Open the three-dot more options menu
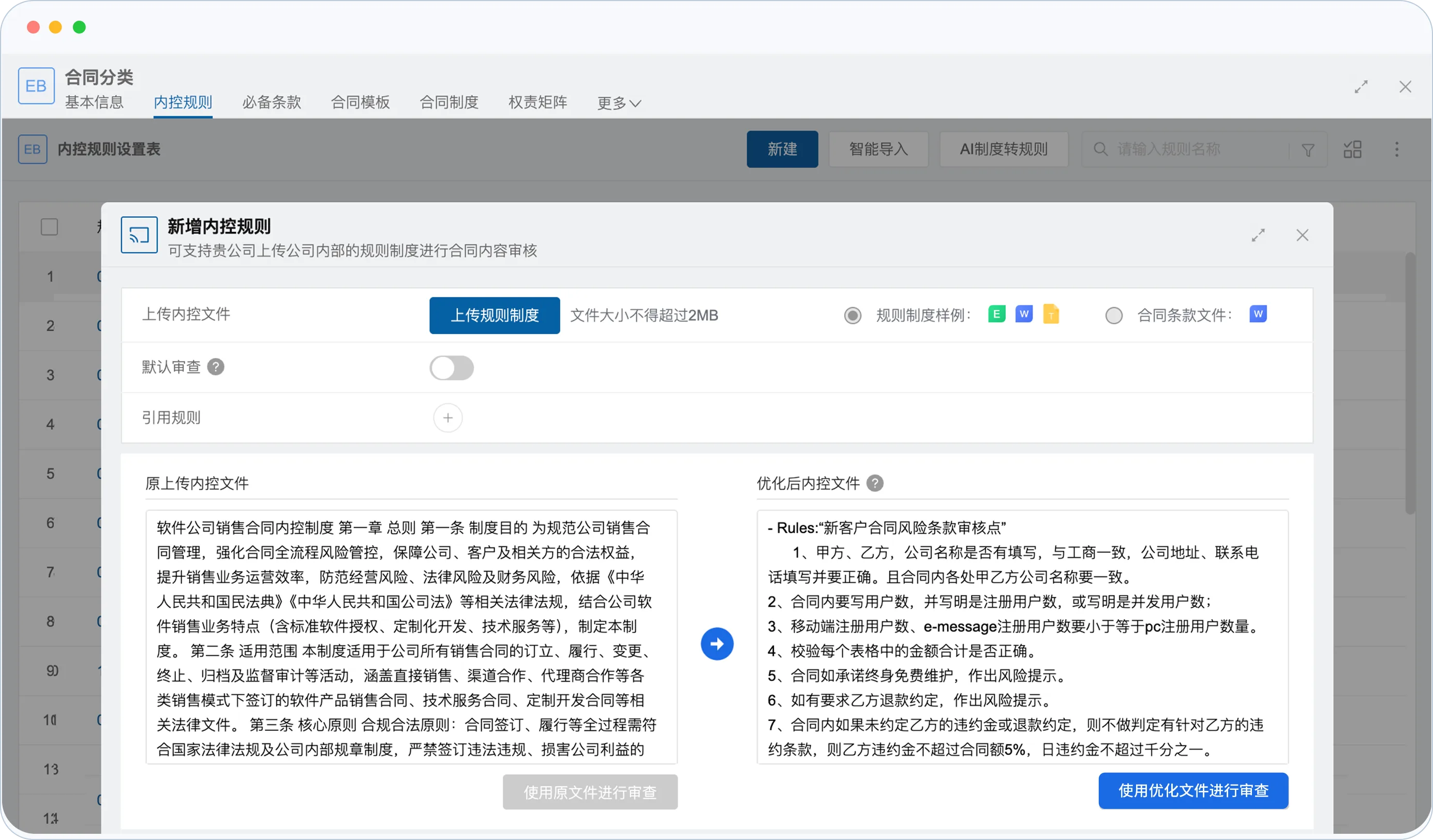Image resolution: width=1433 pixels, height=840 pixels. pyautogui.click(x=1397, y=149)
